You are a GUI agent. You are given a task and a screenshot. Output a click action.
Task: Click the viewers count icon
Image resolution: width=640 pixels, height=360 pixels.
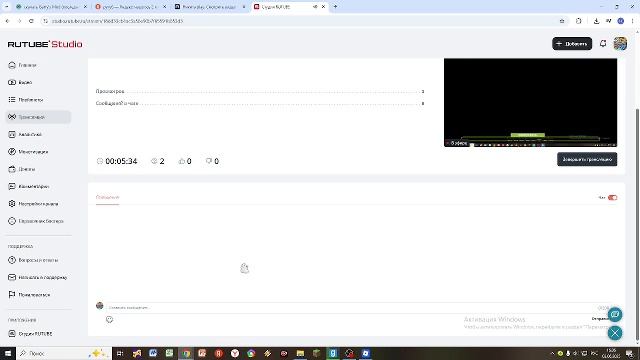(154, 161)
